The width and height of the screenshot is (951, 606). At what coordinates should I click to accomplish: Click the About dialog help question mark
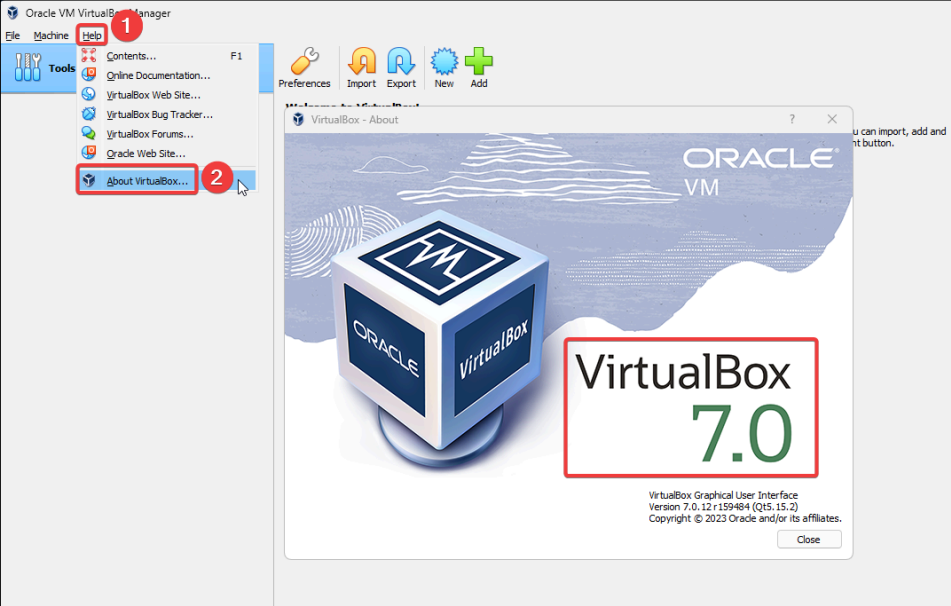click(x=792, y=120)
